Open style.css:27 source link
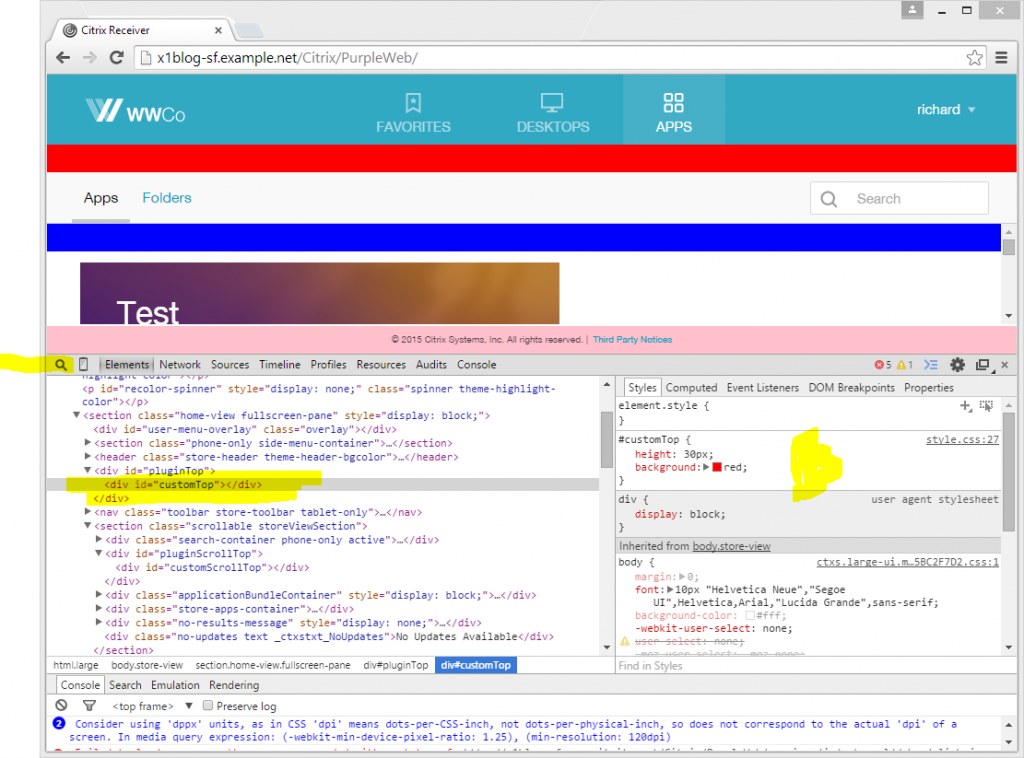Screen dimensions: 1024x758 pos(962,440)
